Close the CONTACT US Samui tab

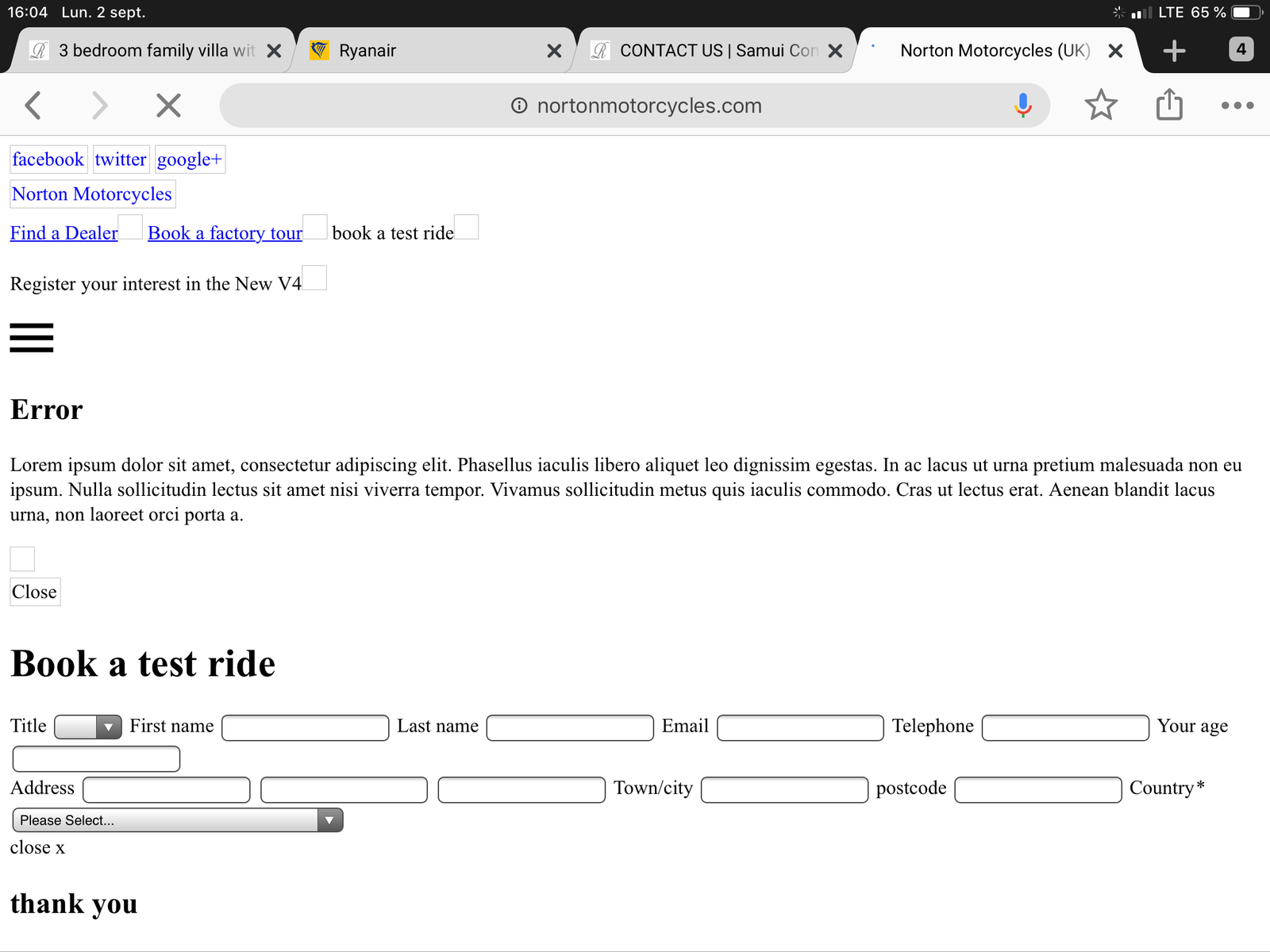click(835, 51)
